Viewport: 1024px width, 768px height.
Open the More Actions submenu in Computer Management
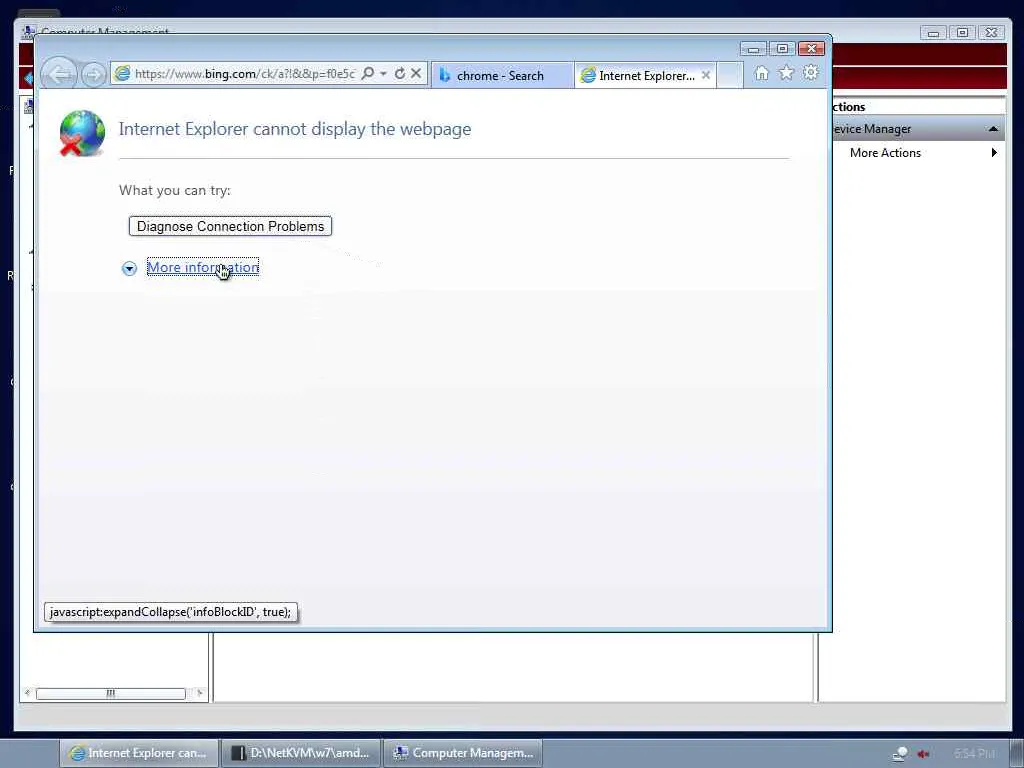coord(923,153)
